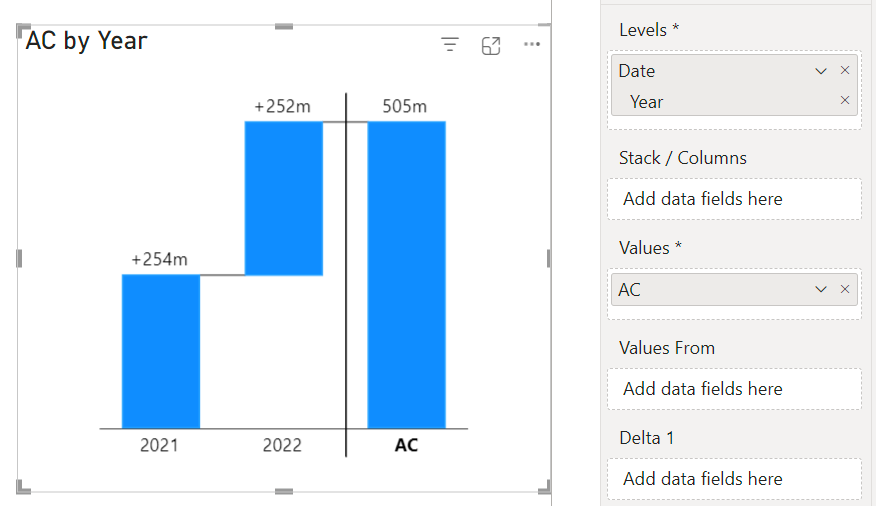The image size is (876, 506).
Task: Click the 2021 axis label
Action: pos(160,445)
